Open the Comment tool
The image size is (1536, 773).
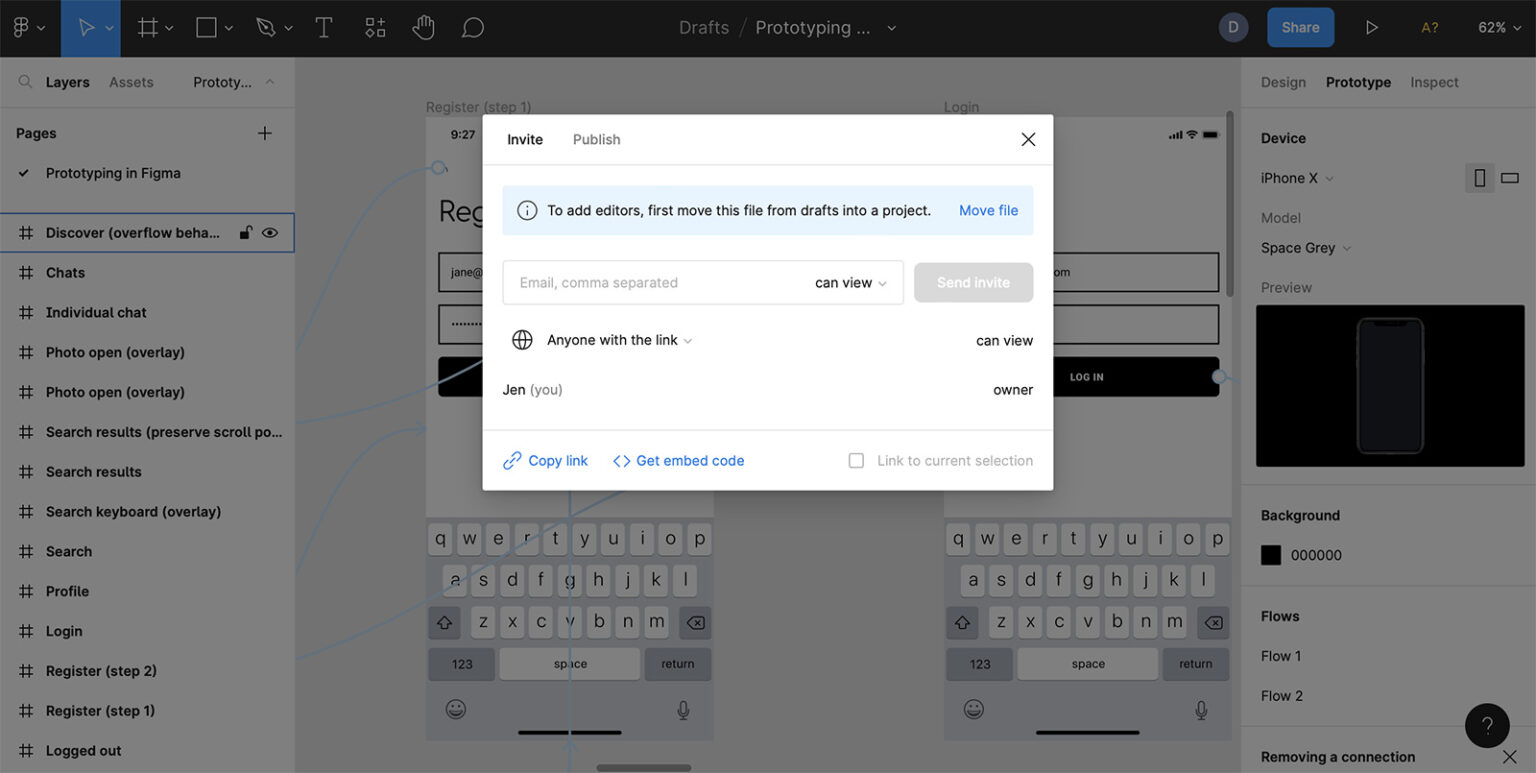tap(472, 27)
